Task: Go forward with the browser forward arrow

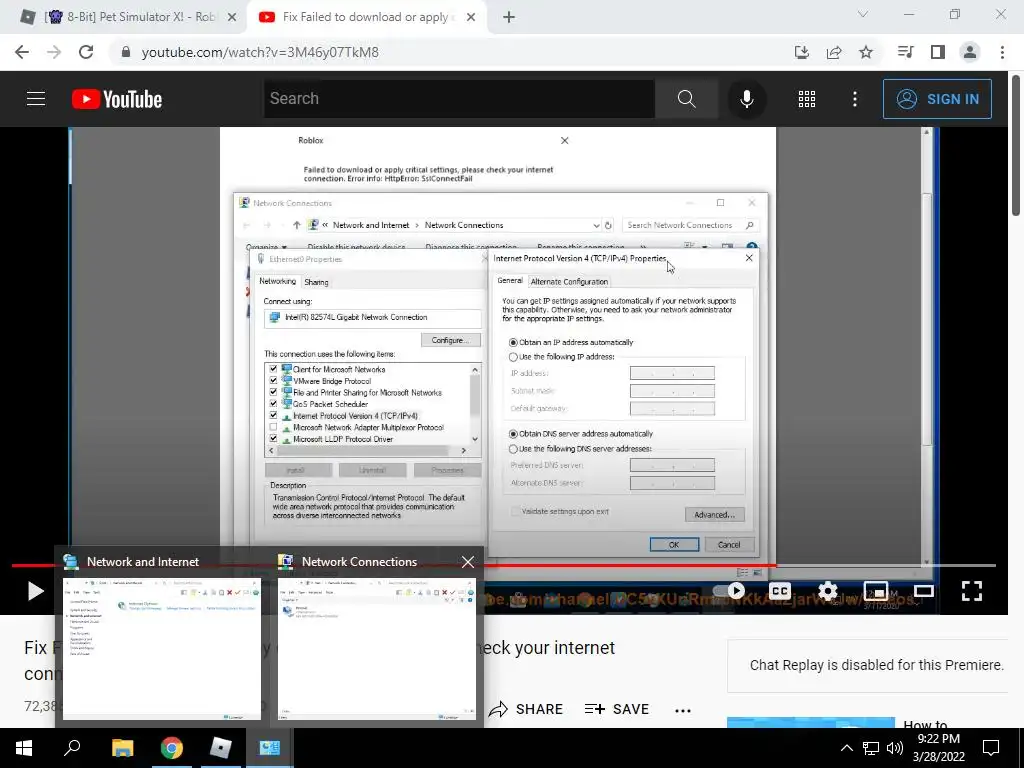Action: pos(54,52)
